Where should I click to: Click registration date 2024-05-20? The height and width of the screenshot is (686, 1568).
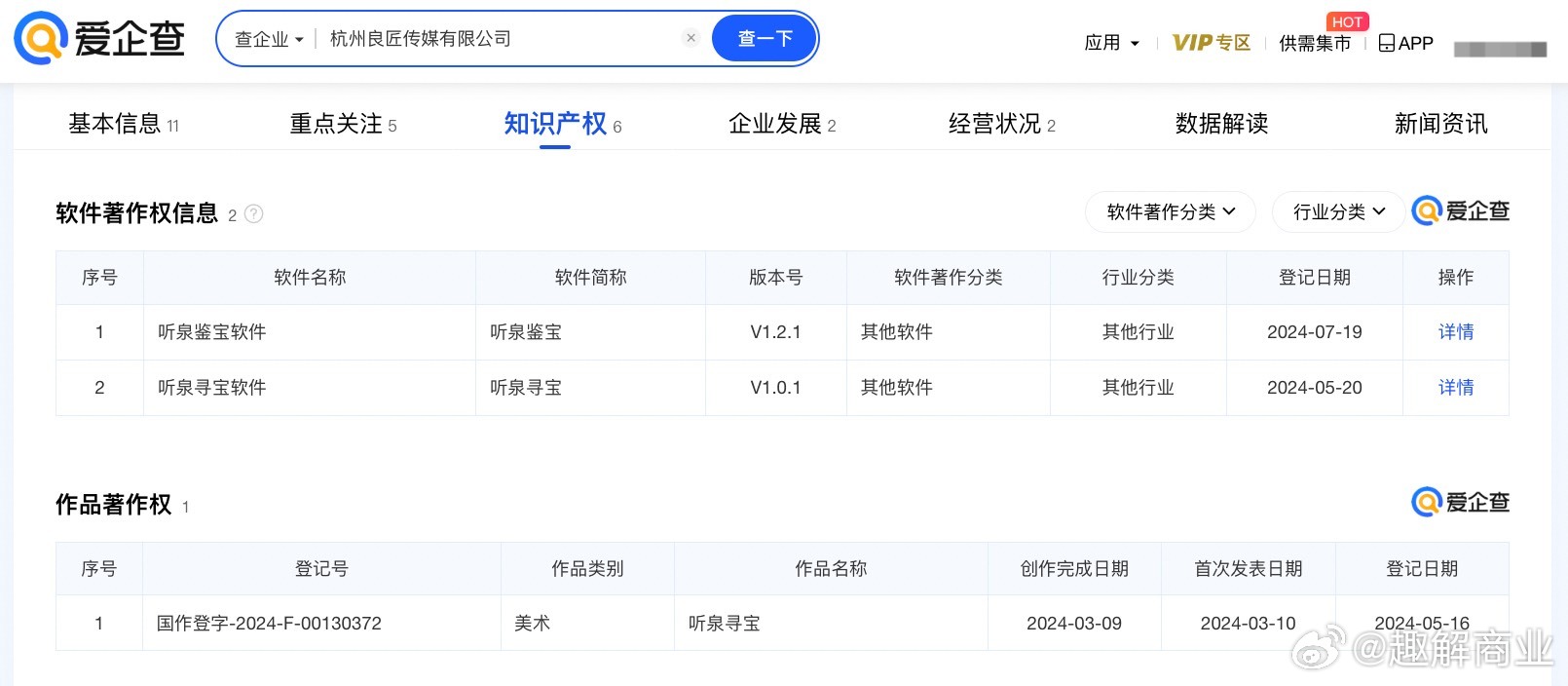1314,388
